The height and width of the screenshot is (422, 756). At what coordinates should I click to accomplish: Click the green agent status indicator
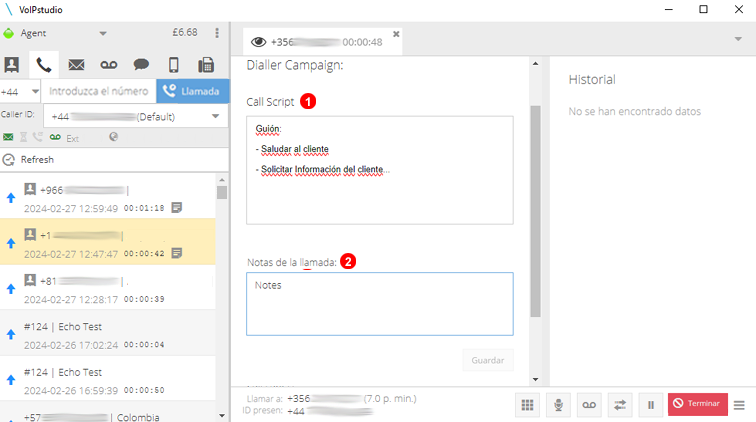click(8, 33)
